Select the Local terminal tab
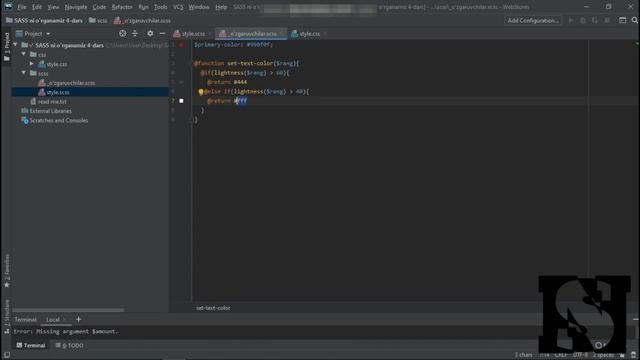640x360 pixels. point(53,320)
